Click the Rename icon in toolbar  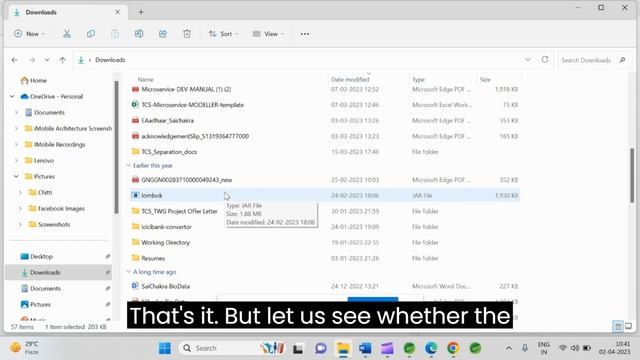pyautogui.click(x=139, y=34)
